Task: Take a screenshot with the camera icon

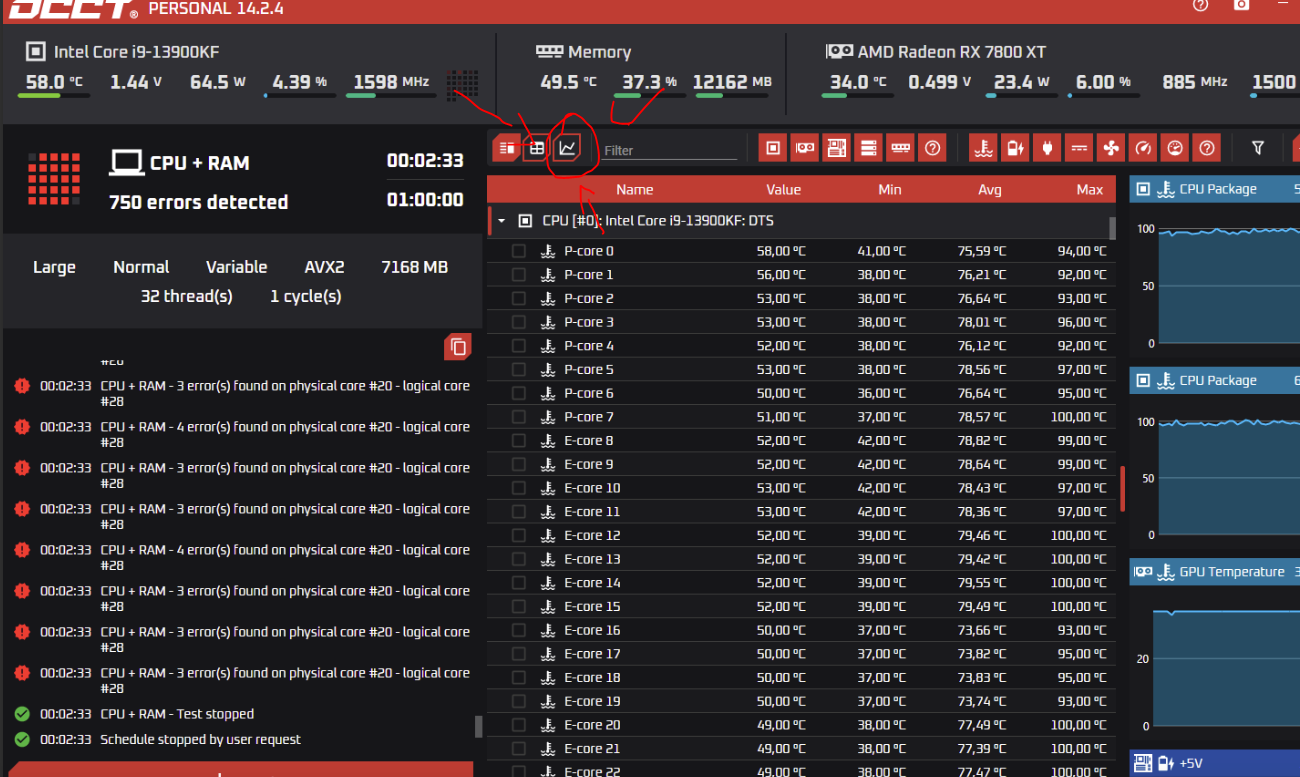Action: 1242,5
